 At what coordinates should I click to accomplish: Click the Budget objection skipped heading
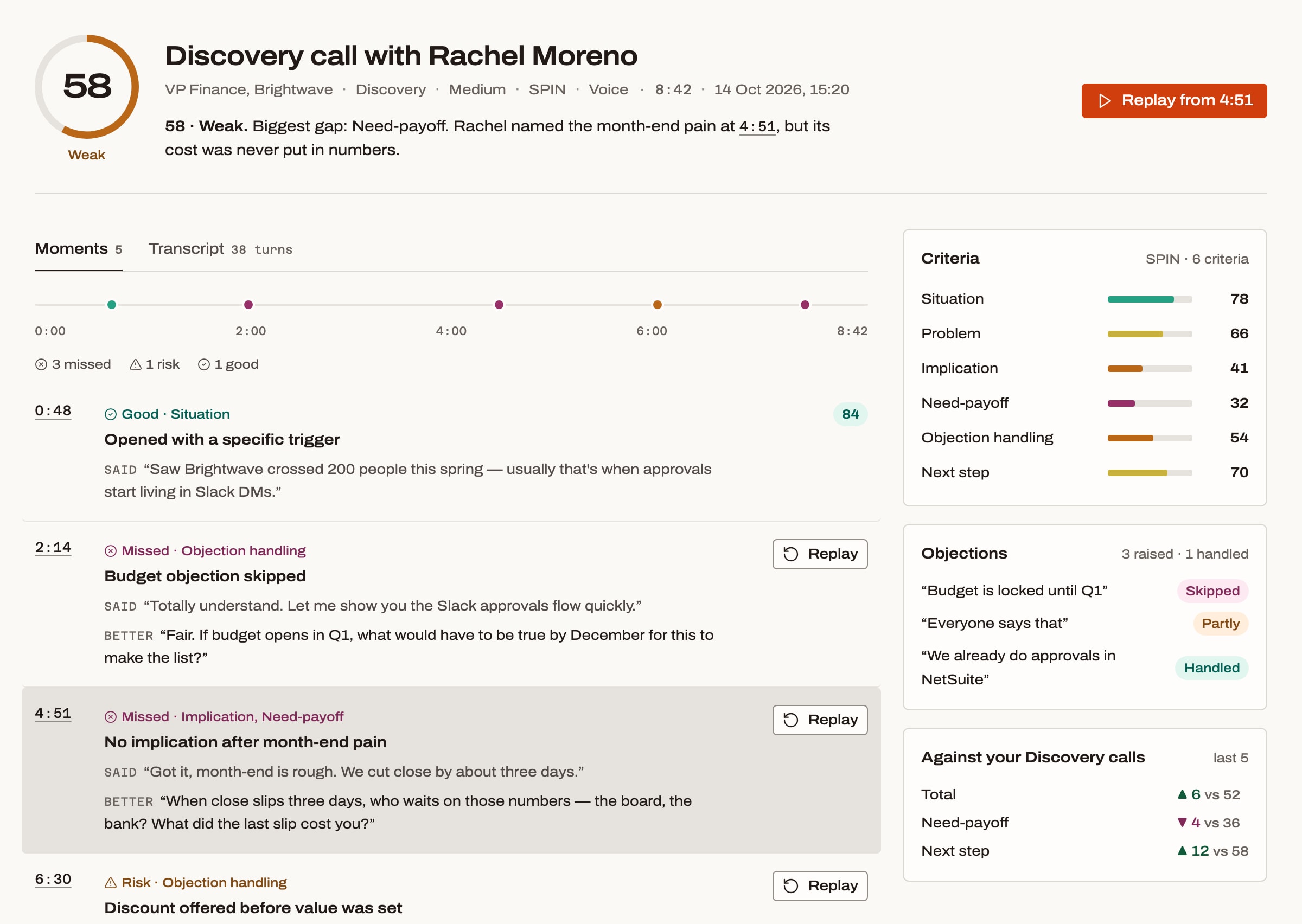pos(205,576)
